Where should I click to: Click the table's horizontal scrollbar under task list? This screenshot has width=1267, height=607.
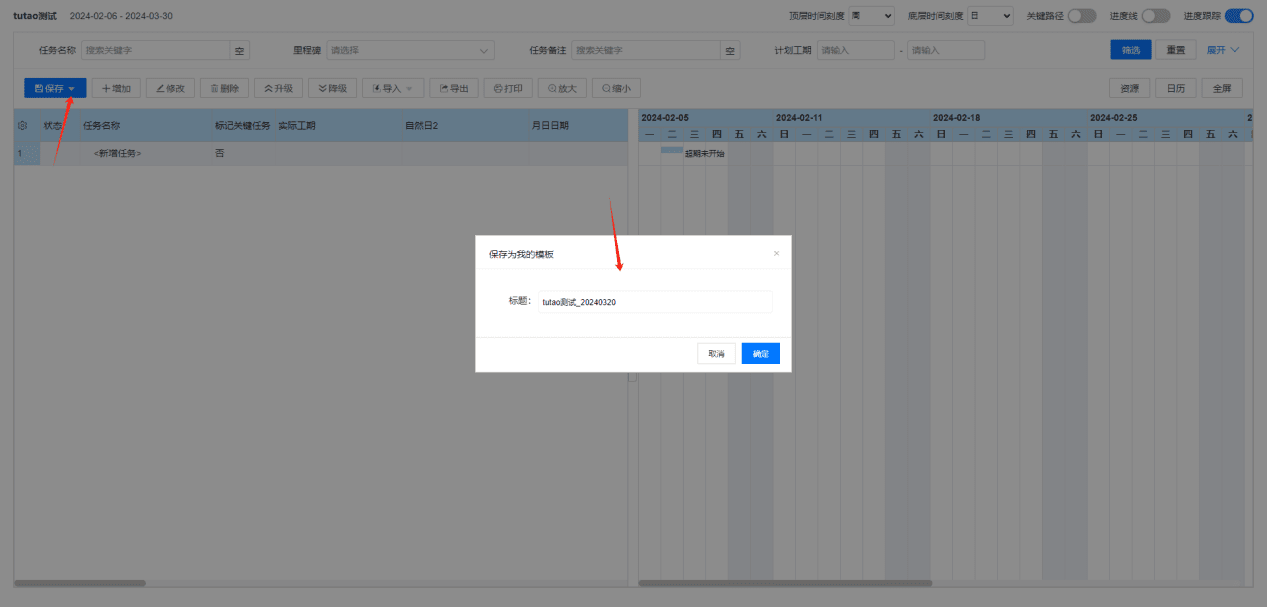pyautogui.click(x=80, y=583)
